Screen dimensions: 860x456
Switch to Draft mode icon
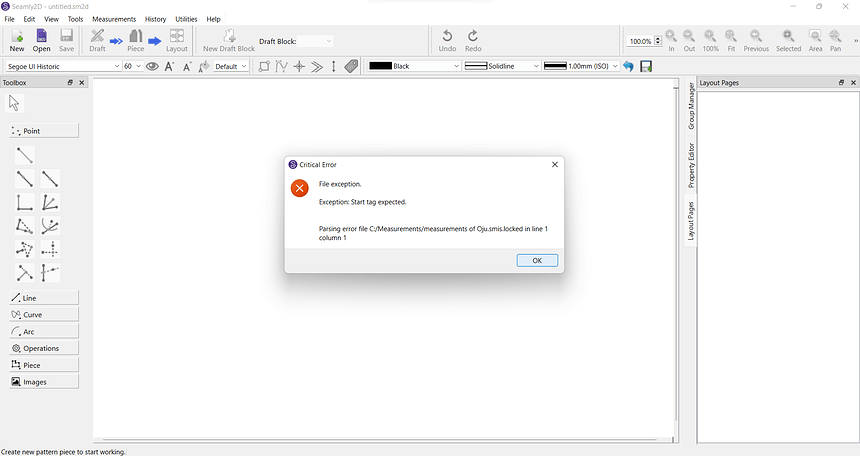(97, 36)
